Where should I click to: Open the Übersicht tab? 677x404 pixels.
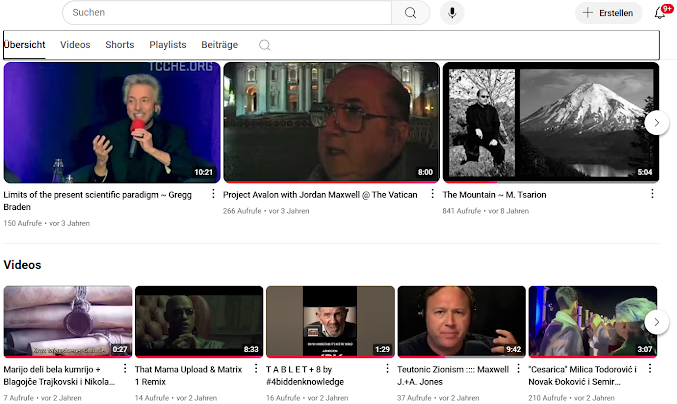point(25,45)
